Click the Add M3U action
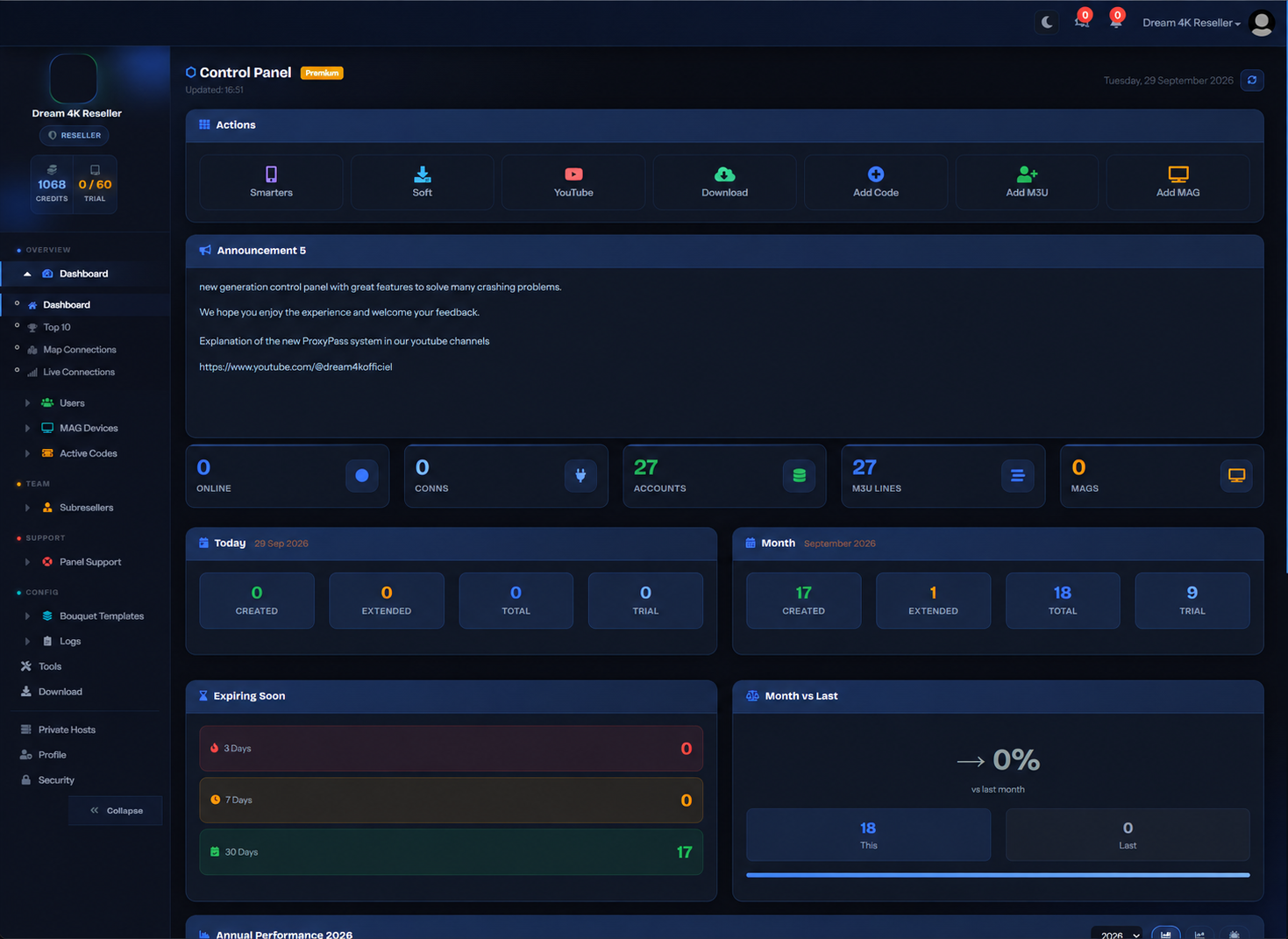Viewport: 1288px width, 939px height. pyautogui.click(x=1027, y=181)
